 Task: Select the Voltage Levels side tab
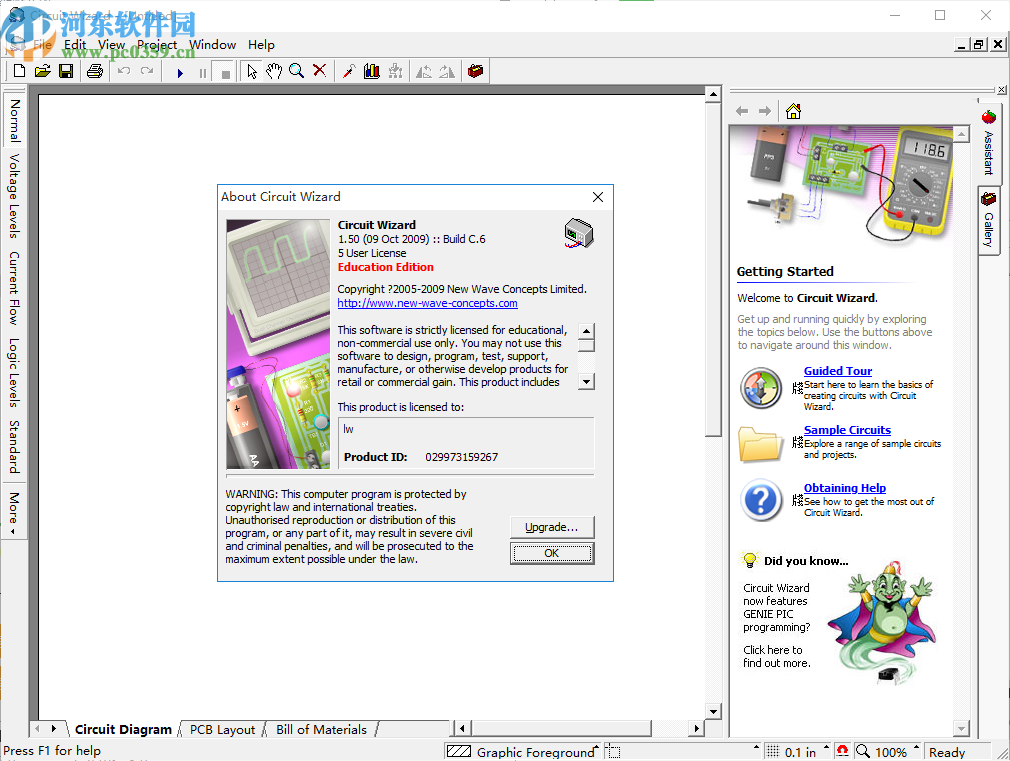pos(15,196)
